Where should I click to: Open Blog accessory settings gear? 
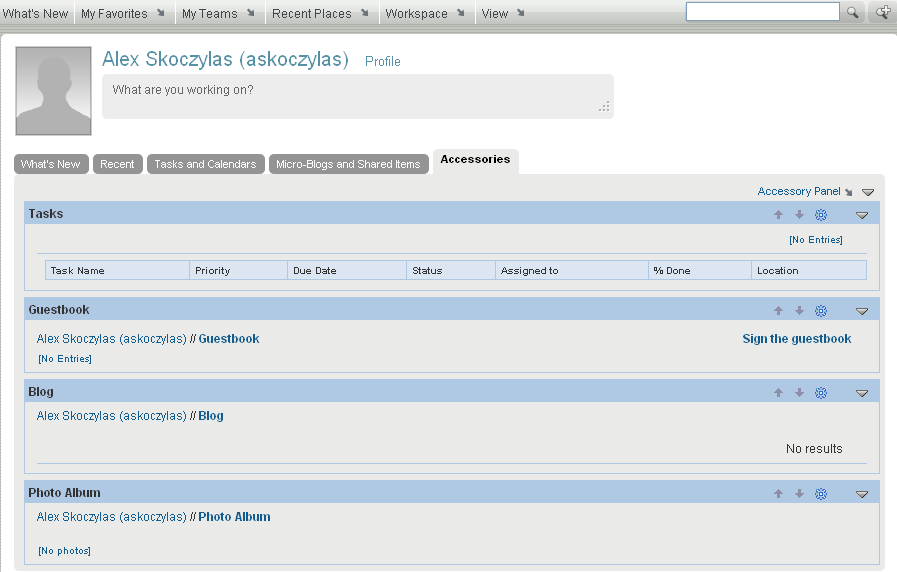(821, 392)
